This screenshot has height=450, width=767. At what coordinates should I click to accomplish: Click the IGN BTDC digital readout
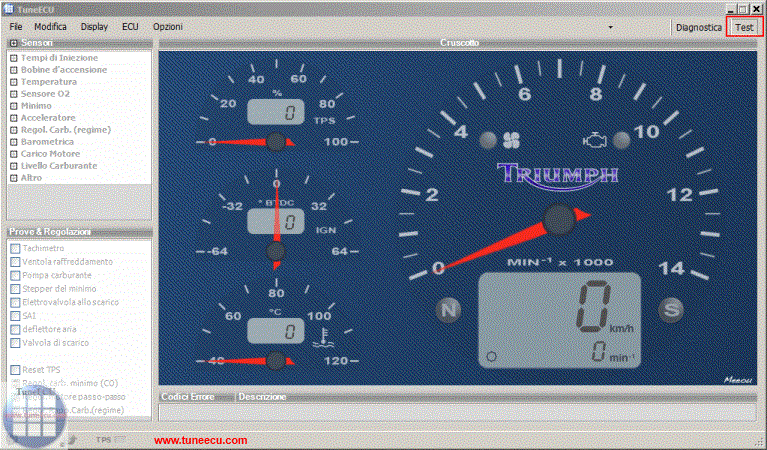pyautogui.click(x=276, y=222)
